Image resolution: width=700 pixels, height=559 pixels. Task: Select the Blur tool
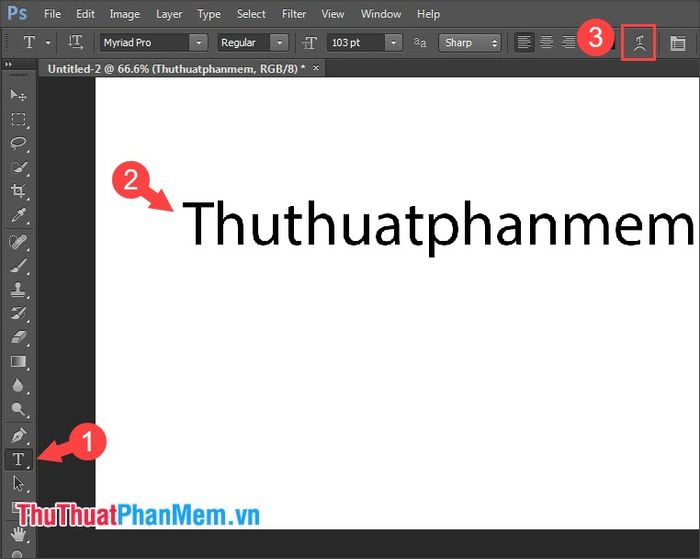(18, 385)
